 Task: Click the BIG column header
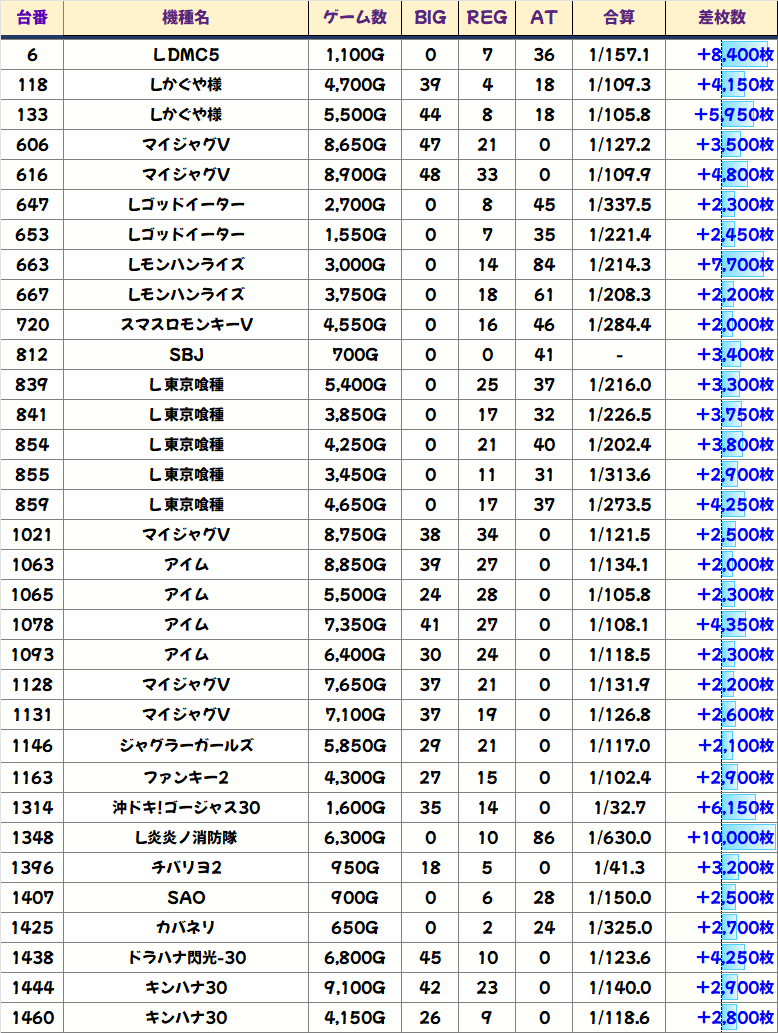(x=430, y=18)
